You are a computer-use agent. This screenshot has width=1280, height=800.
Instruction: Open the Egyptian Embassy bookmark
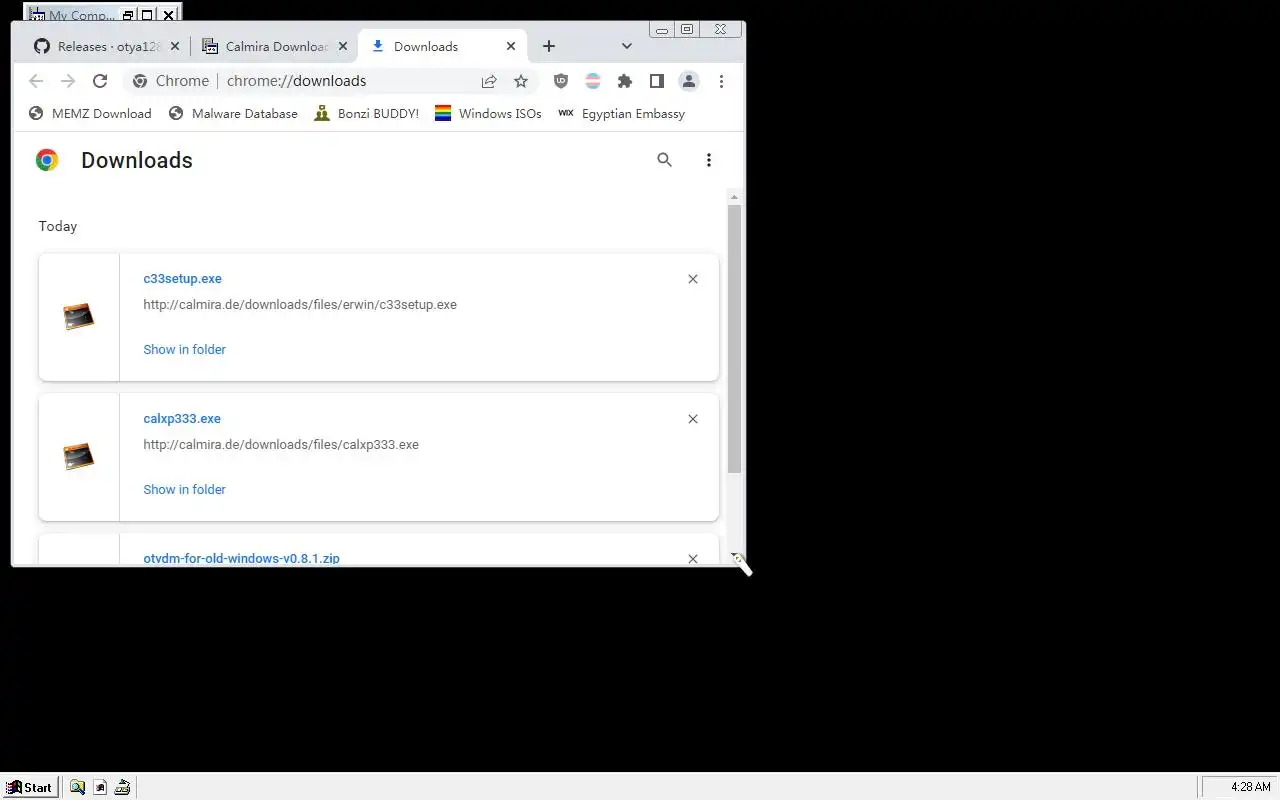click(621, 114)
